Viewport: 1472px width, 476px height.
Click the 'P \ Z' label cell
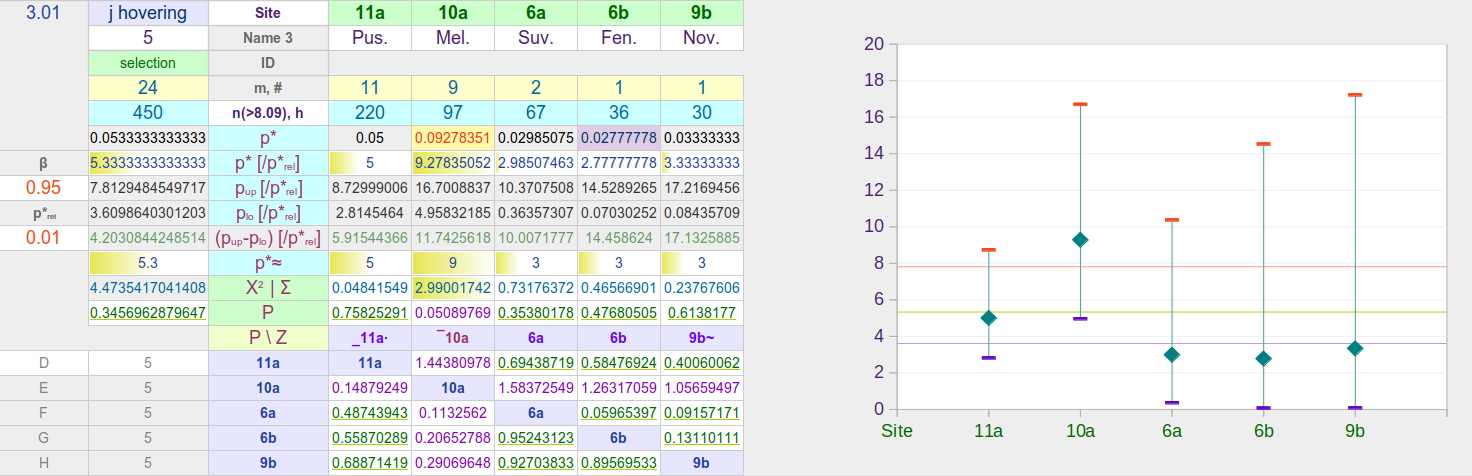[x=268, y=338]
